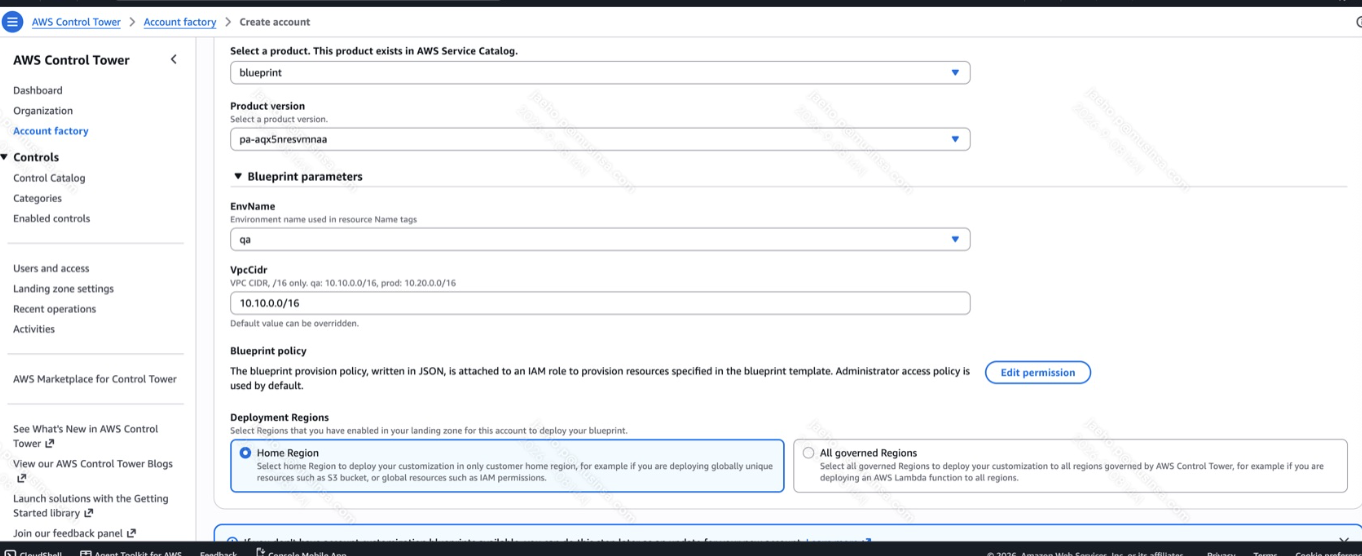
Task: Click the Create account breadcrumb text
Action: pyautogui.click(x=275, y=22)
